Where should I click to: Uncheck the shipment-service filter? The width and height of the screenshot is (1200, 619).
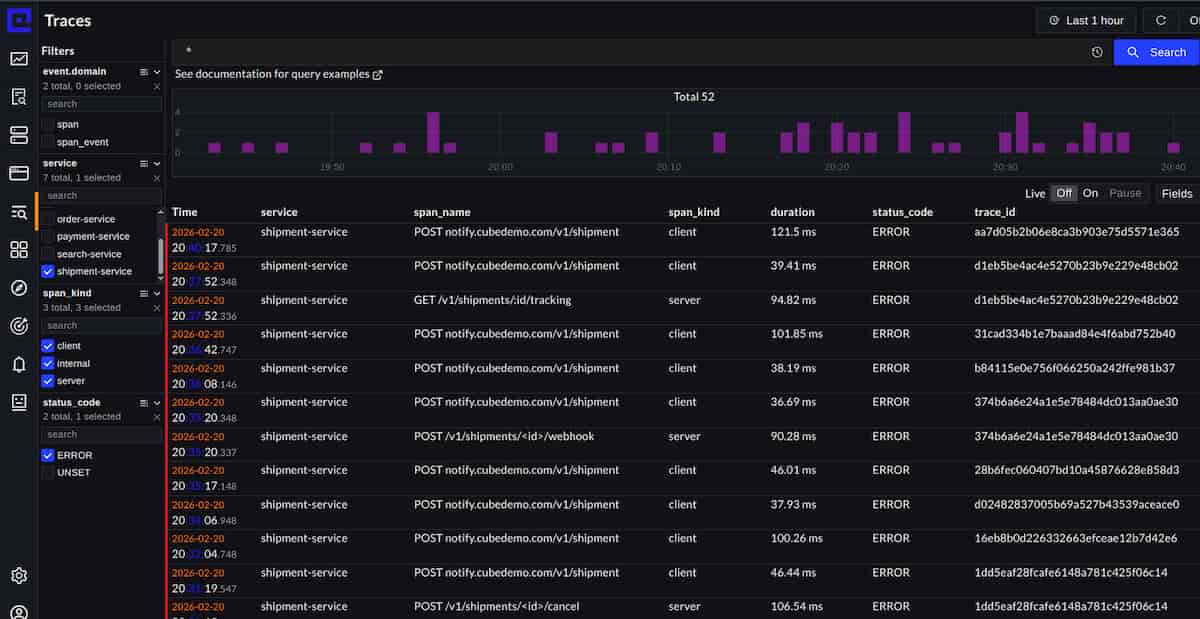[x=46, y=271]
